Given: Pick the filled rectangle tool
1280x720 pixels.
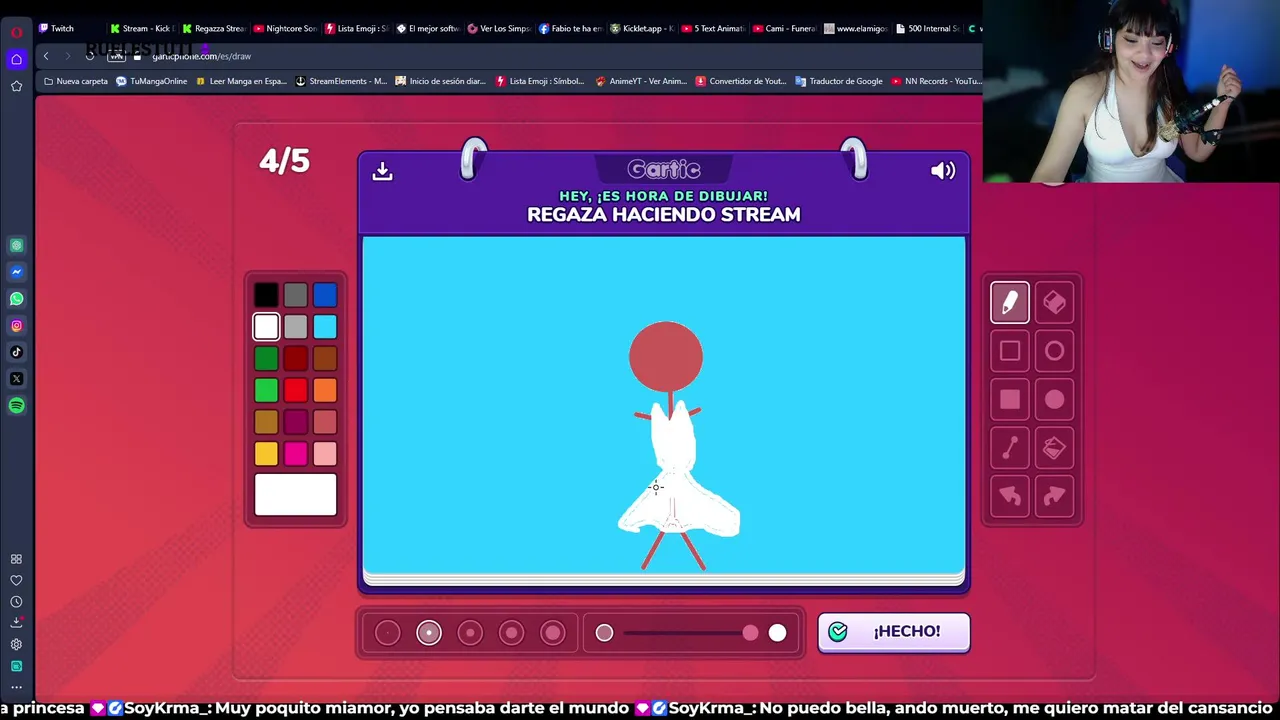Looking at the screenshot, I should pyautogui.click(x=1010, y=400).
